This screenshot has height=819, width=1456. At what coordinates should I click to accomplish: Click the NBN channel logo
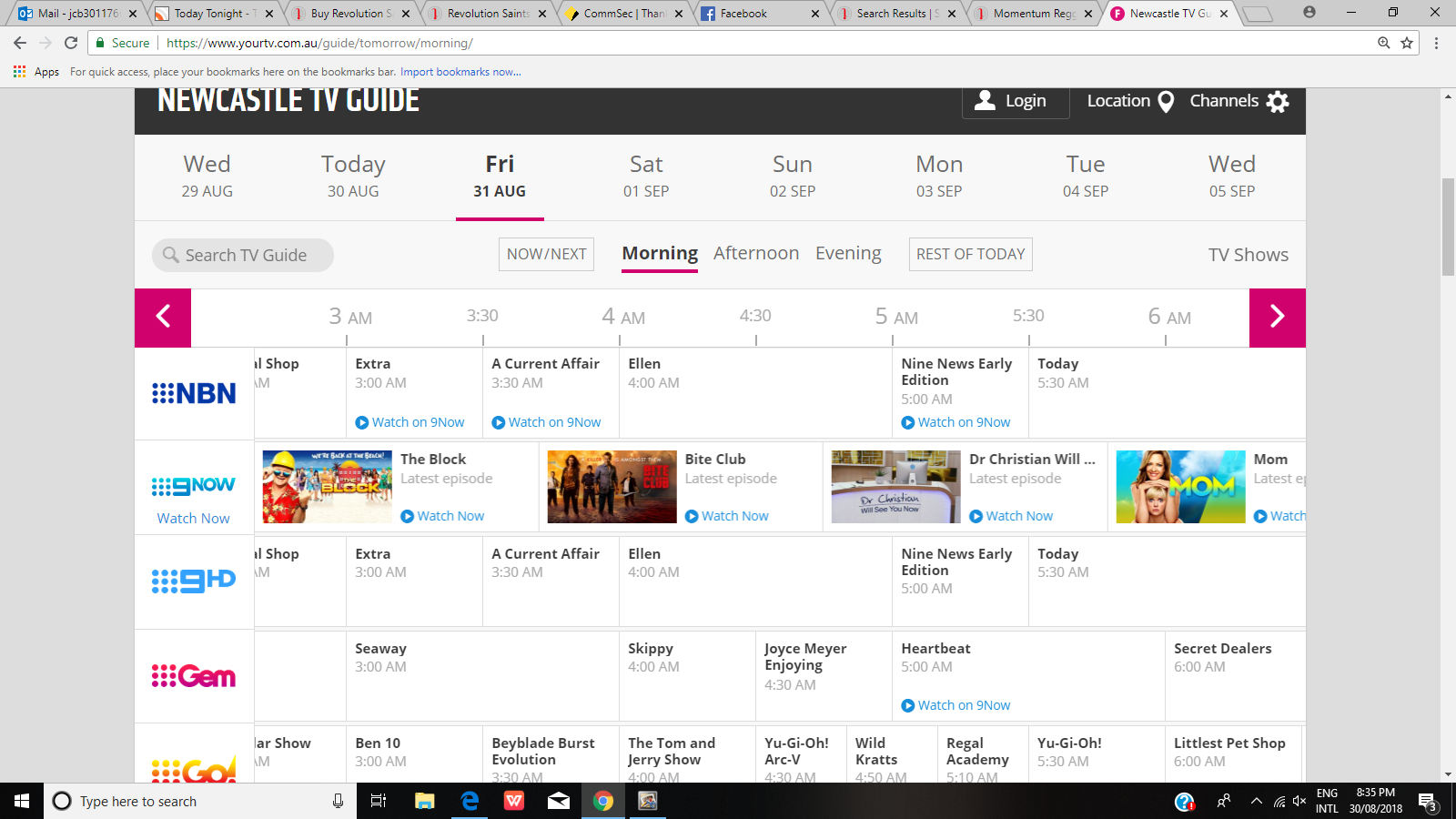[x=194, y=393]
